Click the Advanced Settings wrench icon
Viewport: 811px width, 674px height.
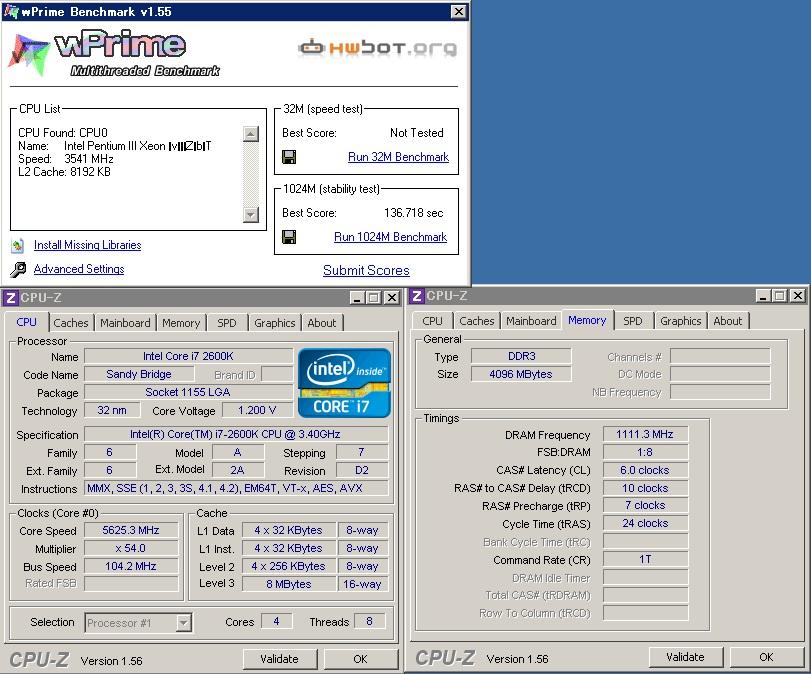(18, 269)
